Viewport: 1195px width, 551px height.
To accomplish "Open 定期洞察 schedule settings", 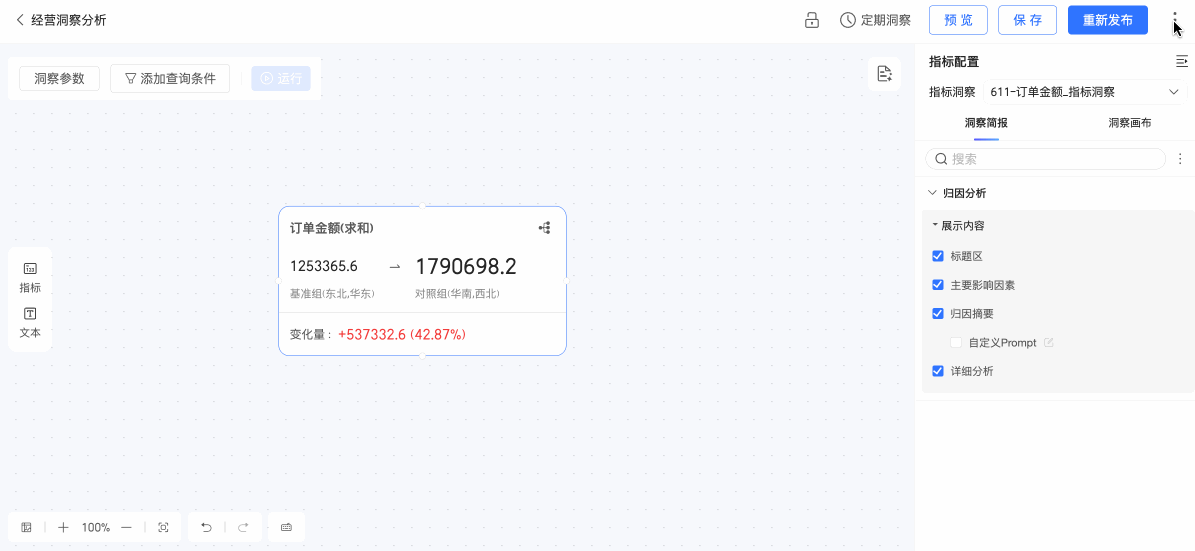I will pos(876,20).
